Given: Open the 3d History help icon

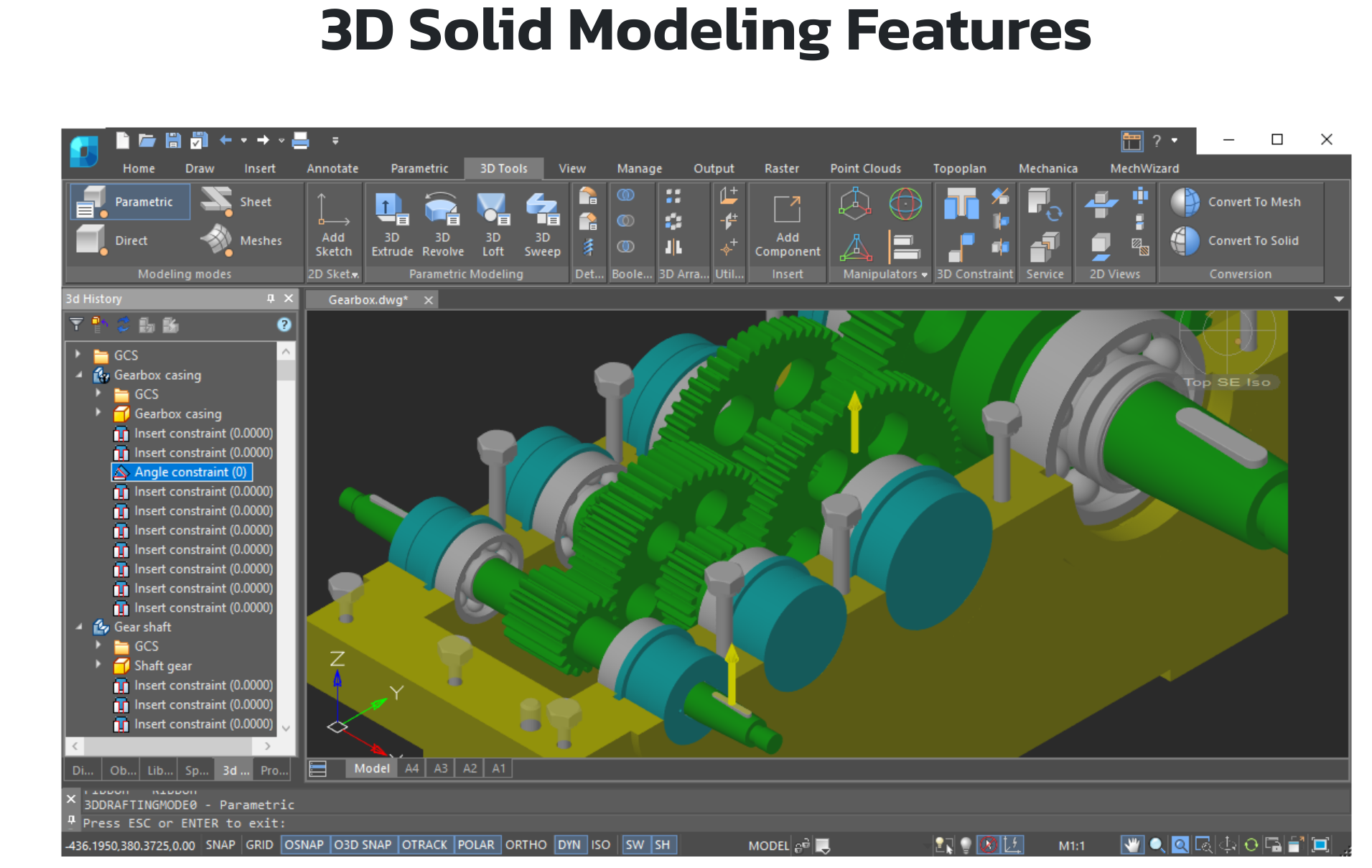Looking at the screenshot, I should pos(284,325).
